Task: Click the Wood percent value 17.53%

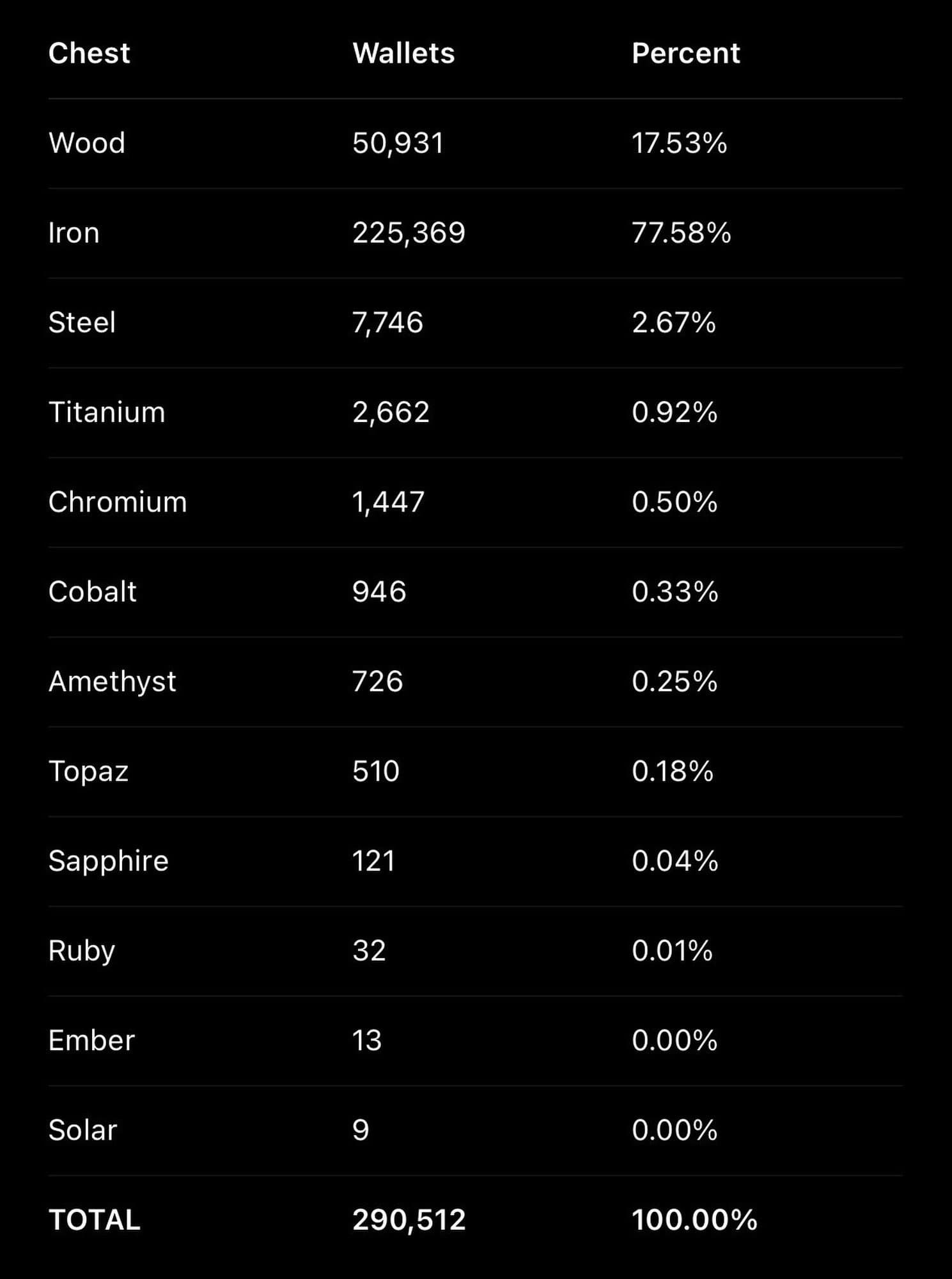Action: (679, 143)
